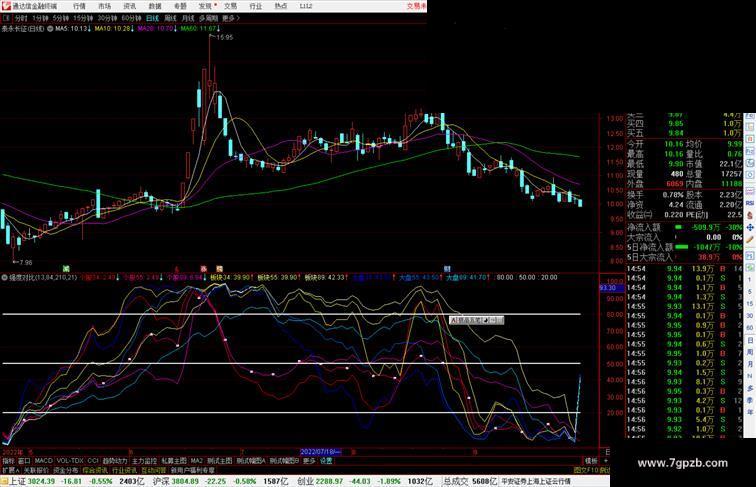Switch sub-chart to 趋势动力 indicator
The width and height of the screenshot is (756, 487).
115,461
